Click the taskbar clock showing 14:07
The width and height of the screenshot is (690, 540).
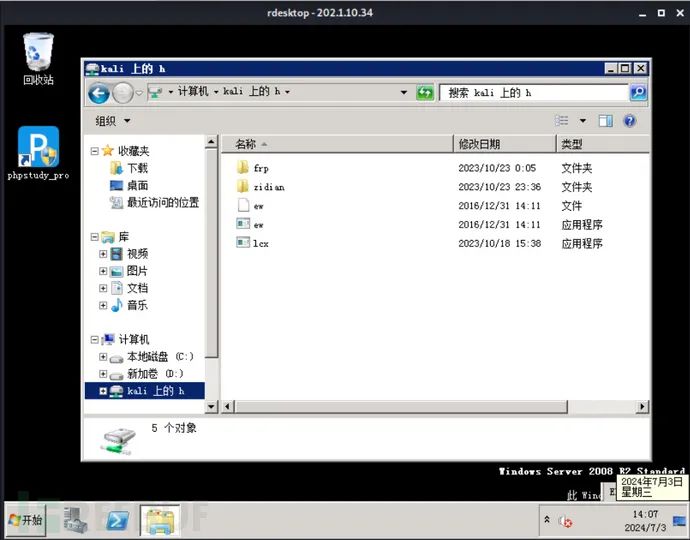pyautogui.click(x=645, y=521)
